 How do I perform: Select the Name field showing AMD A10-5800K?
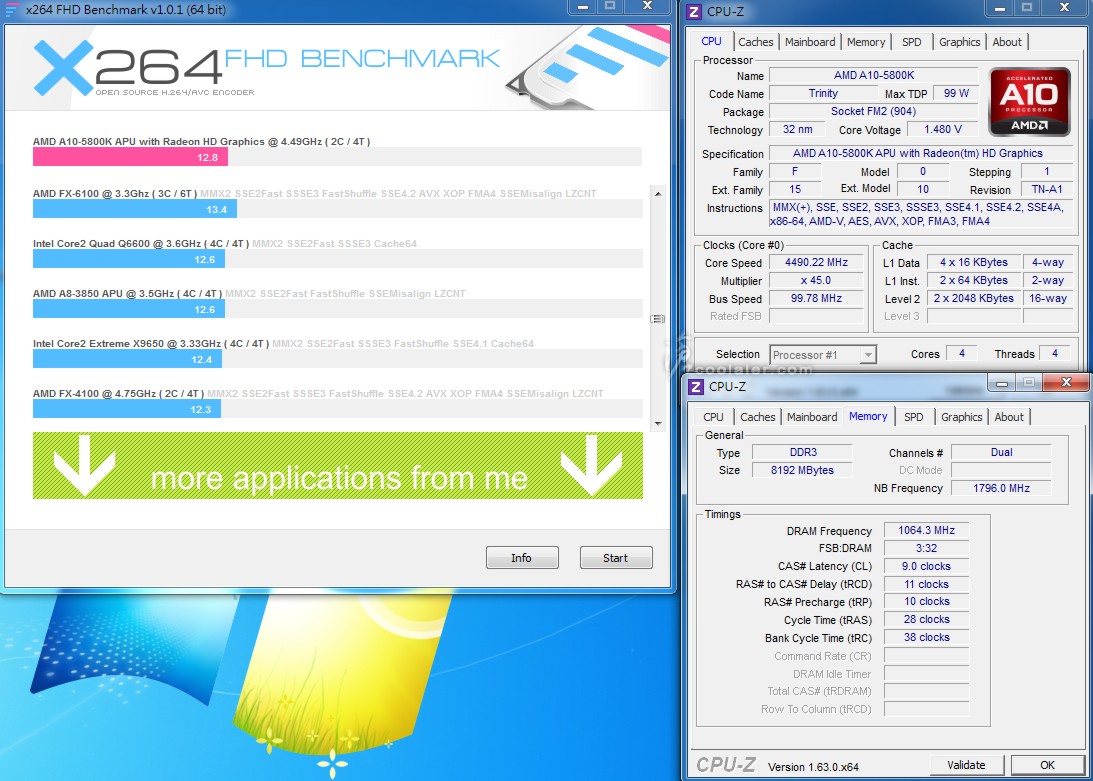coord(873,75)
